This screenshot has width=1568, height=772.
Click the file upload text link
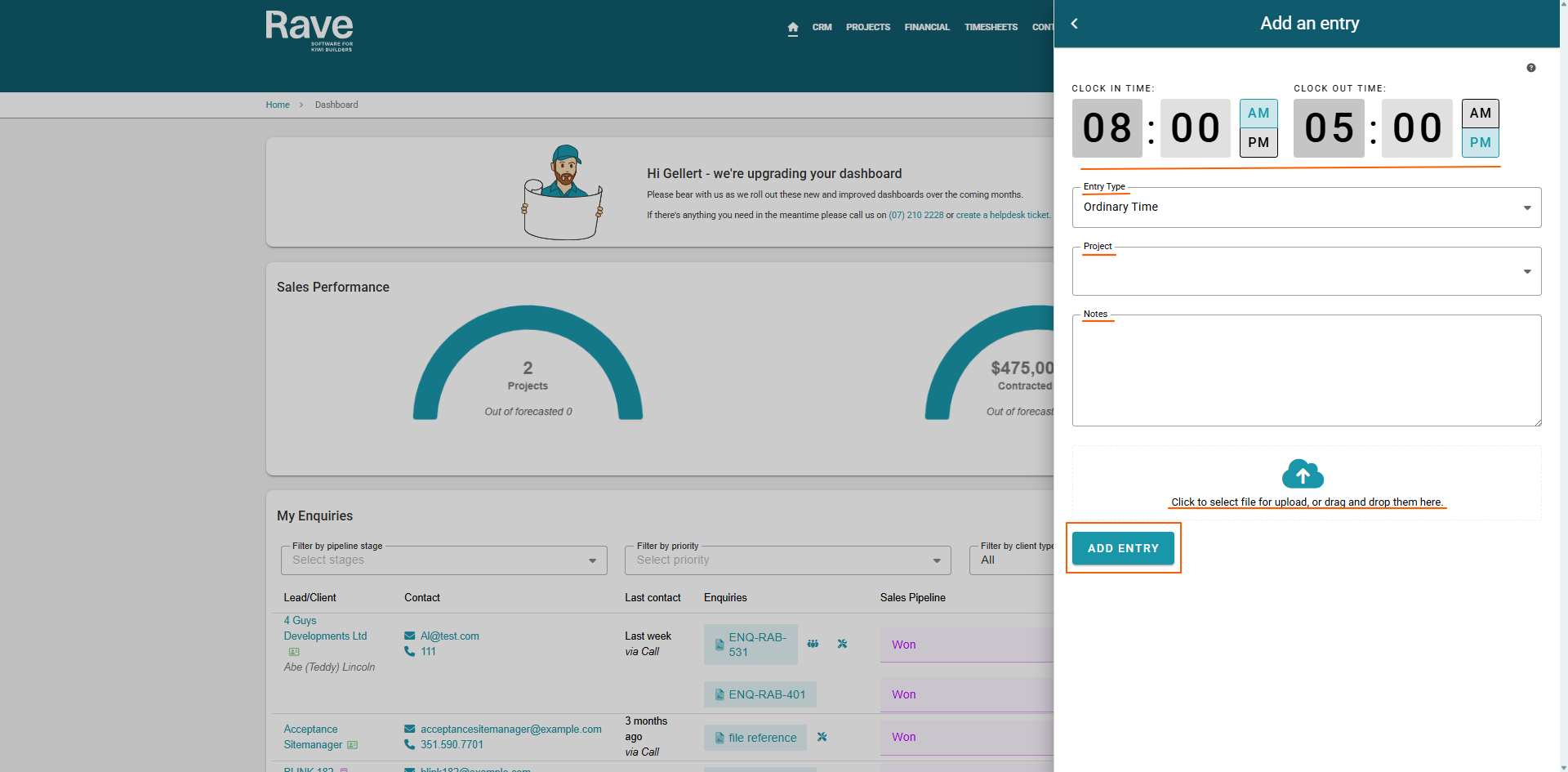[1307, 502]
